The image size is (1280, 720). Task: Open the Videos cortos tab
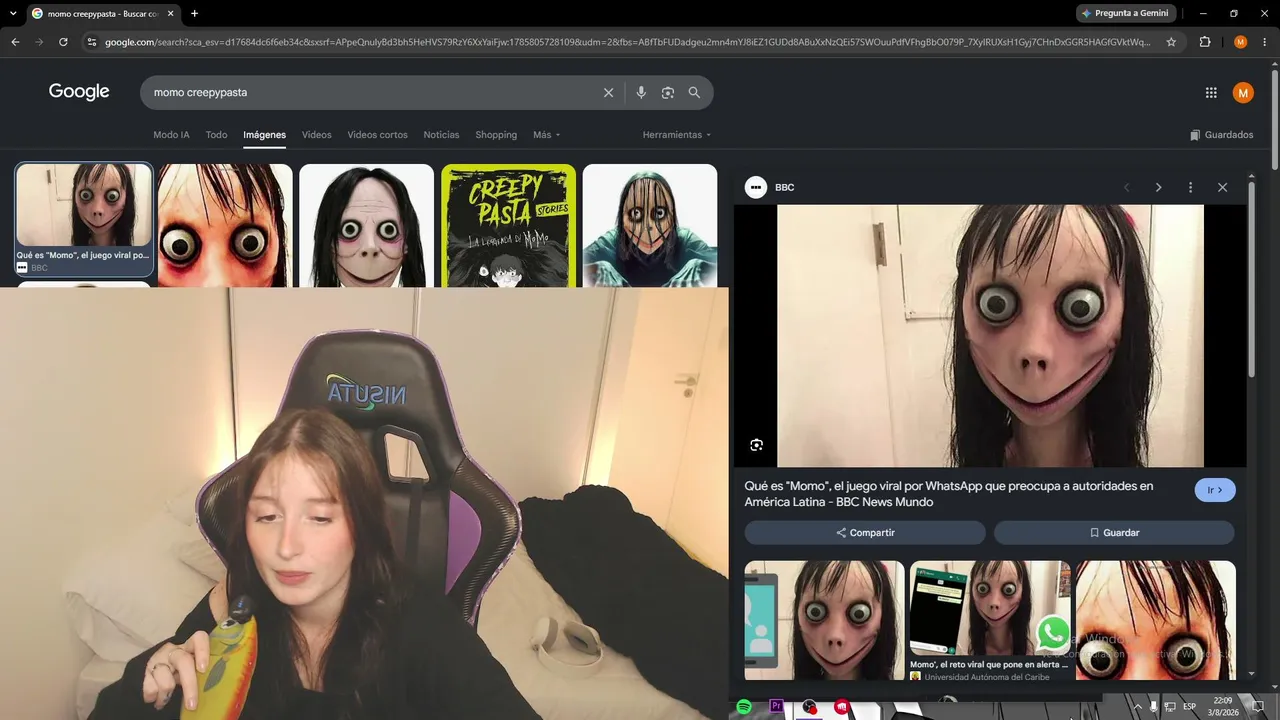377,135
